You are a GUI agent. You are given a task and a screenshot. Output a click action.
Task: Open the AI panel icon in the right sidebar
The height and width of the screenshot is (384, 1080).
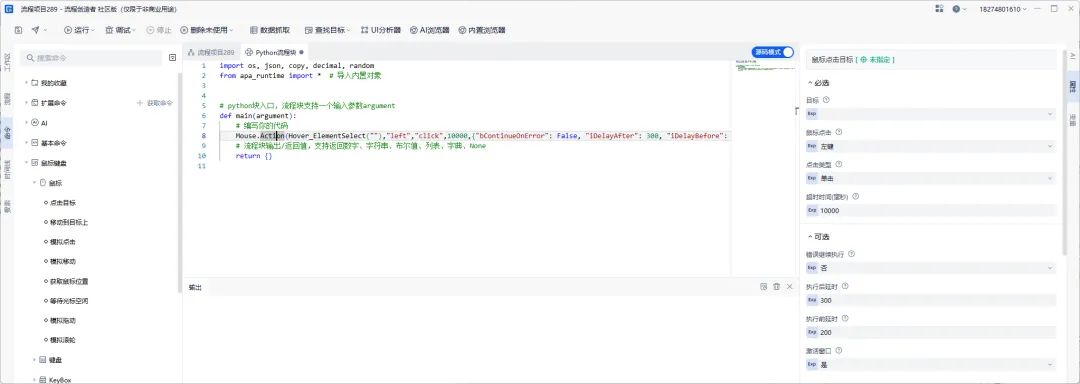(1072, 56)
